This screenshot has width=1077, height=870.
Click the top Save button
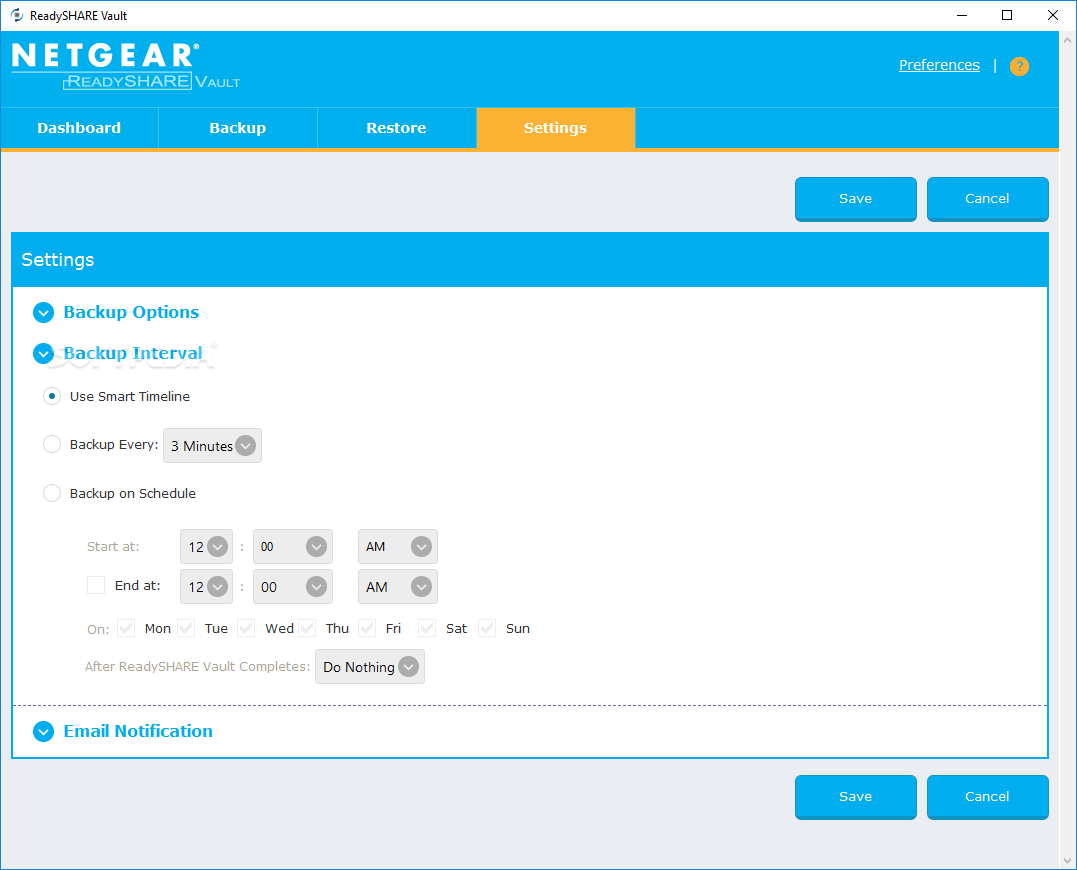(856, 199)
